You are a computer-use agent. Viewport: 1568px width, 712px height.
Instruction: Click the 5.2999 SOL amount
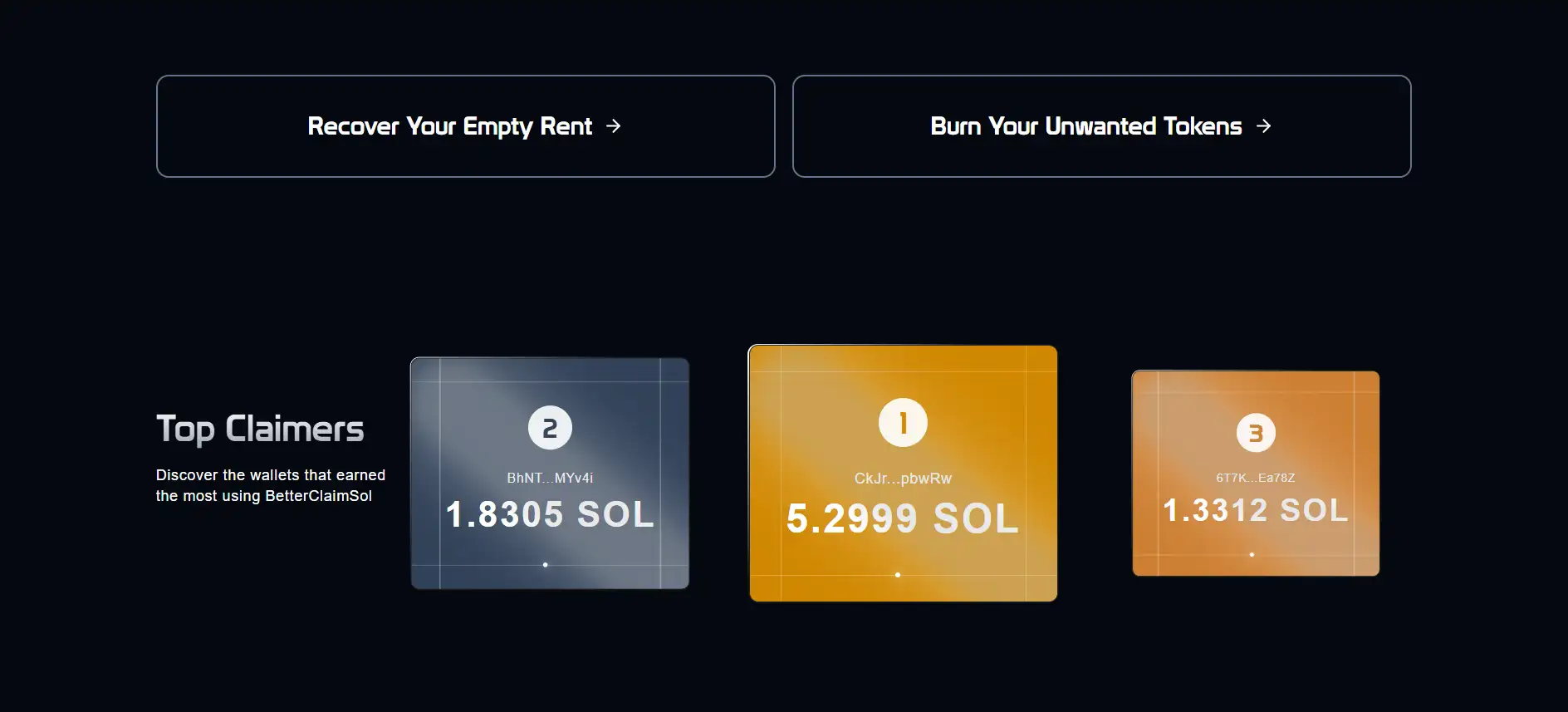tap(903, 519)
